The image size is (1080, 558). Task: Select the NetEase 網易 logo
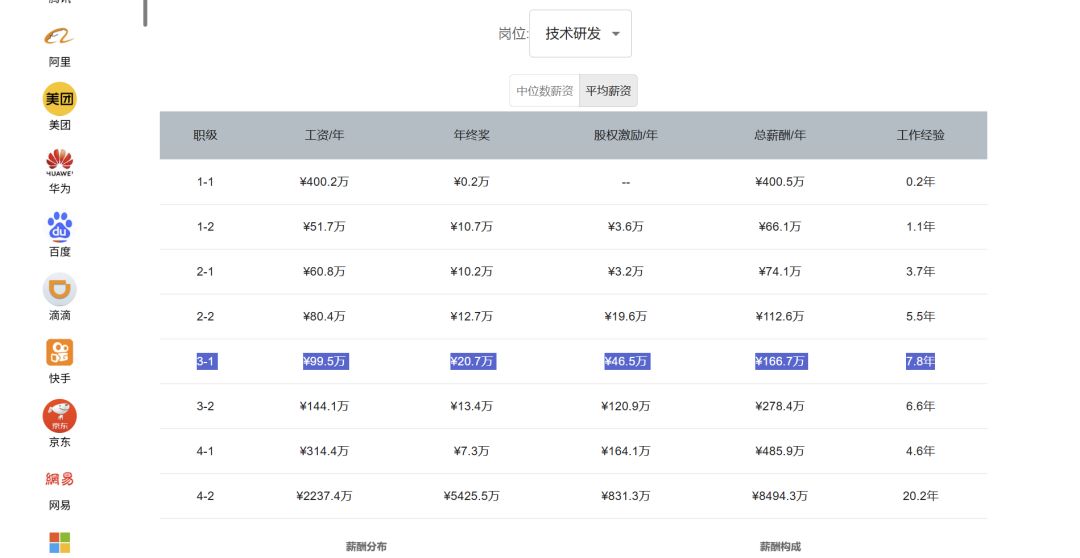click(59, 480)
